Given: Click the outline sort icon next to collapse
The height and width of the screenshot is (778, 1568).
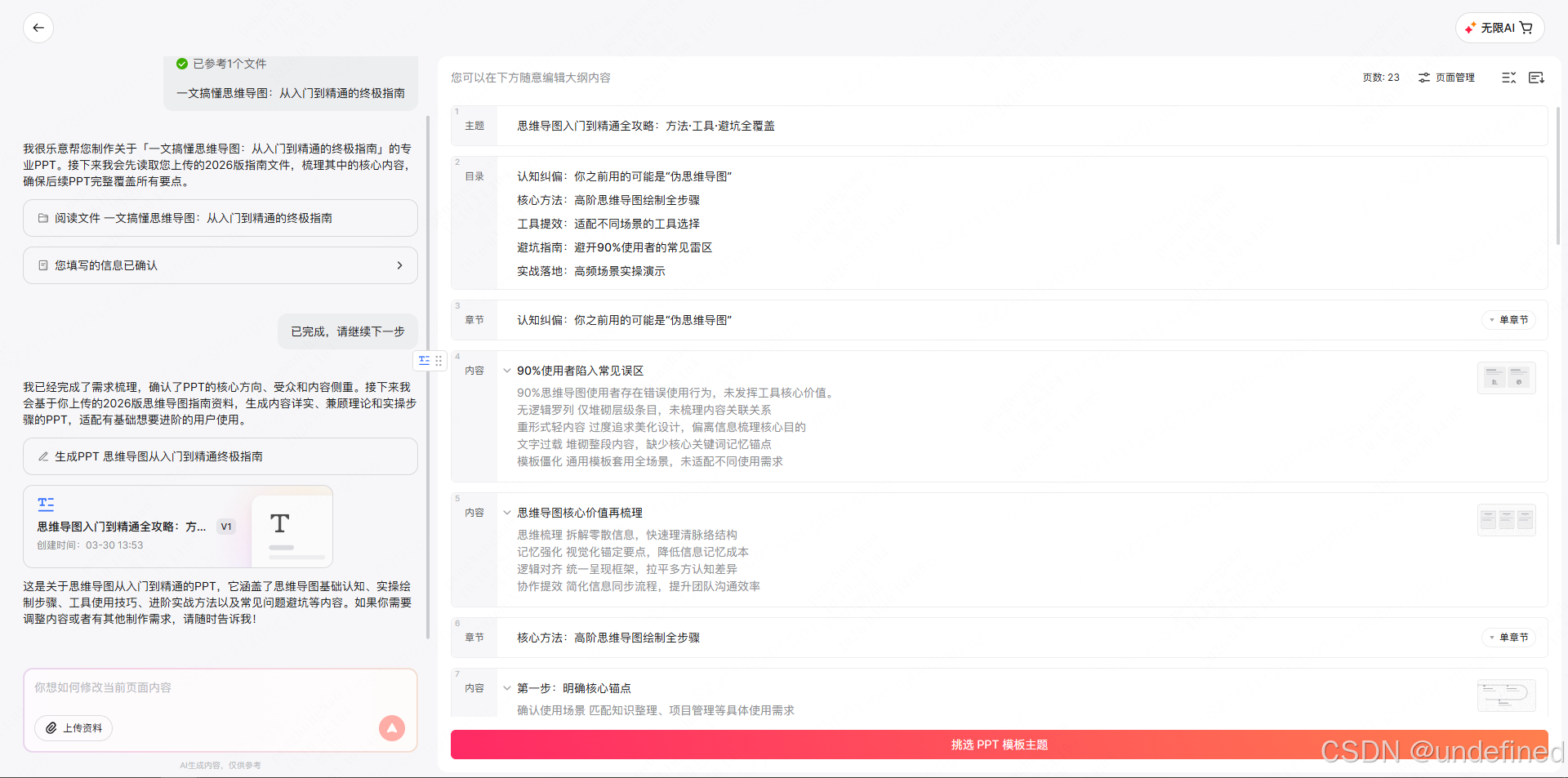Looking at the screenshot, I should [1536, 78].
